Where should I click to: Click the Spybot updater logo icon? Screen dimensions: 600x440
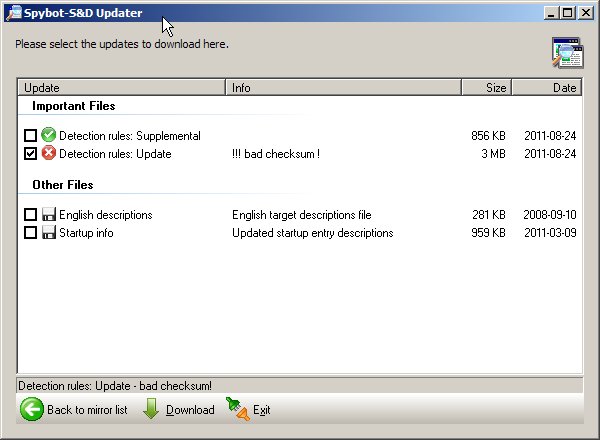click(x=568, y=53)
